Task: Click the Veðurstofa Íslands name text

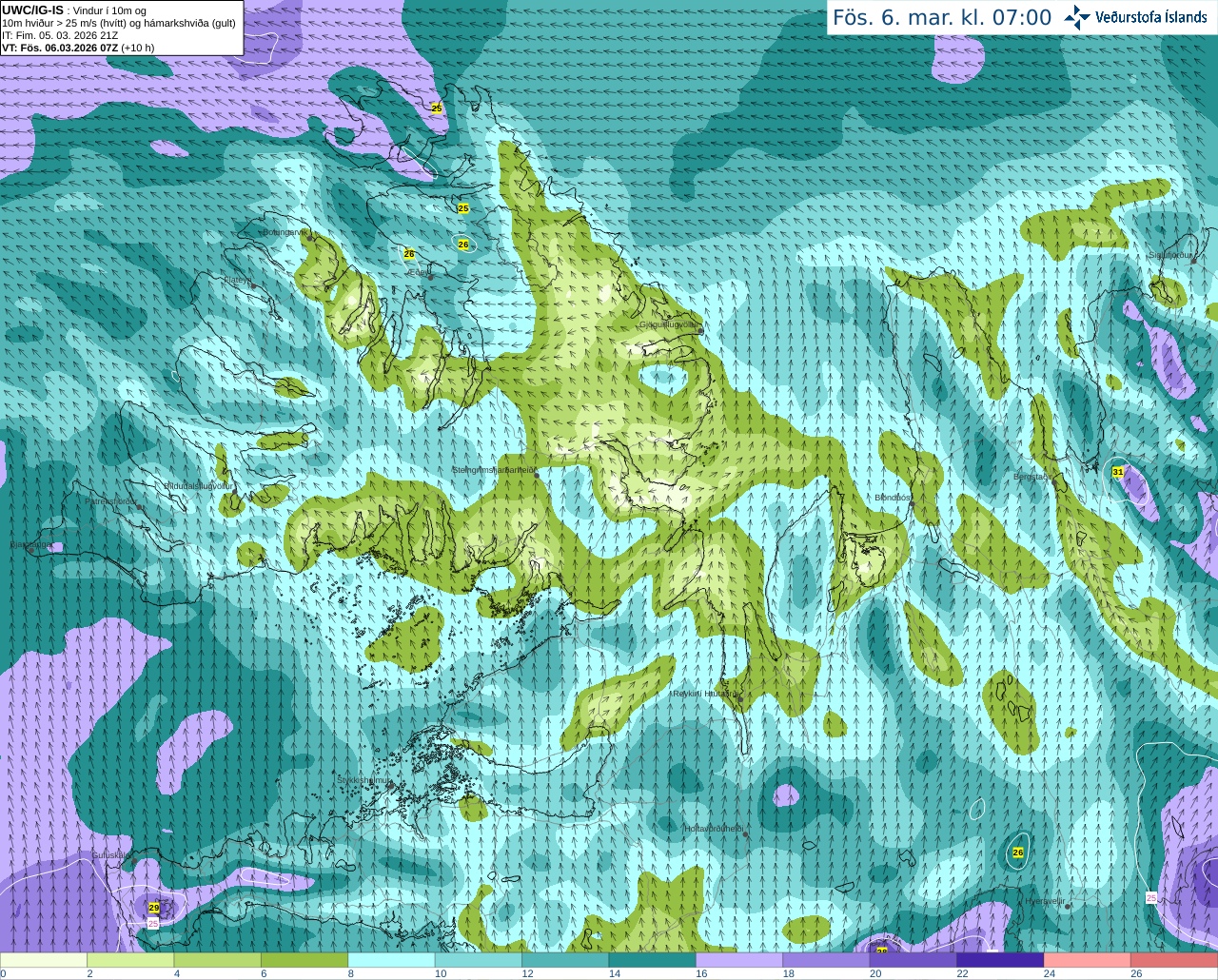Action: (1151, 17)
